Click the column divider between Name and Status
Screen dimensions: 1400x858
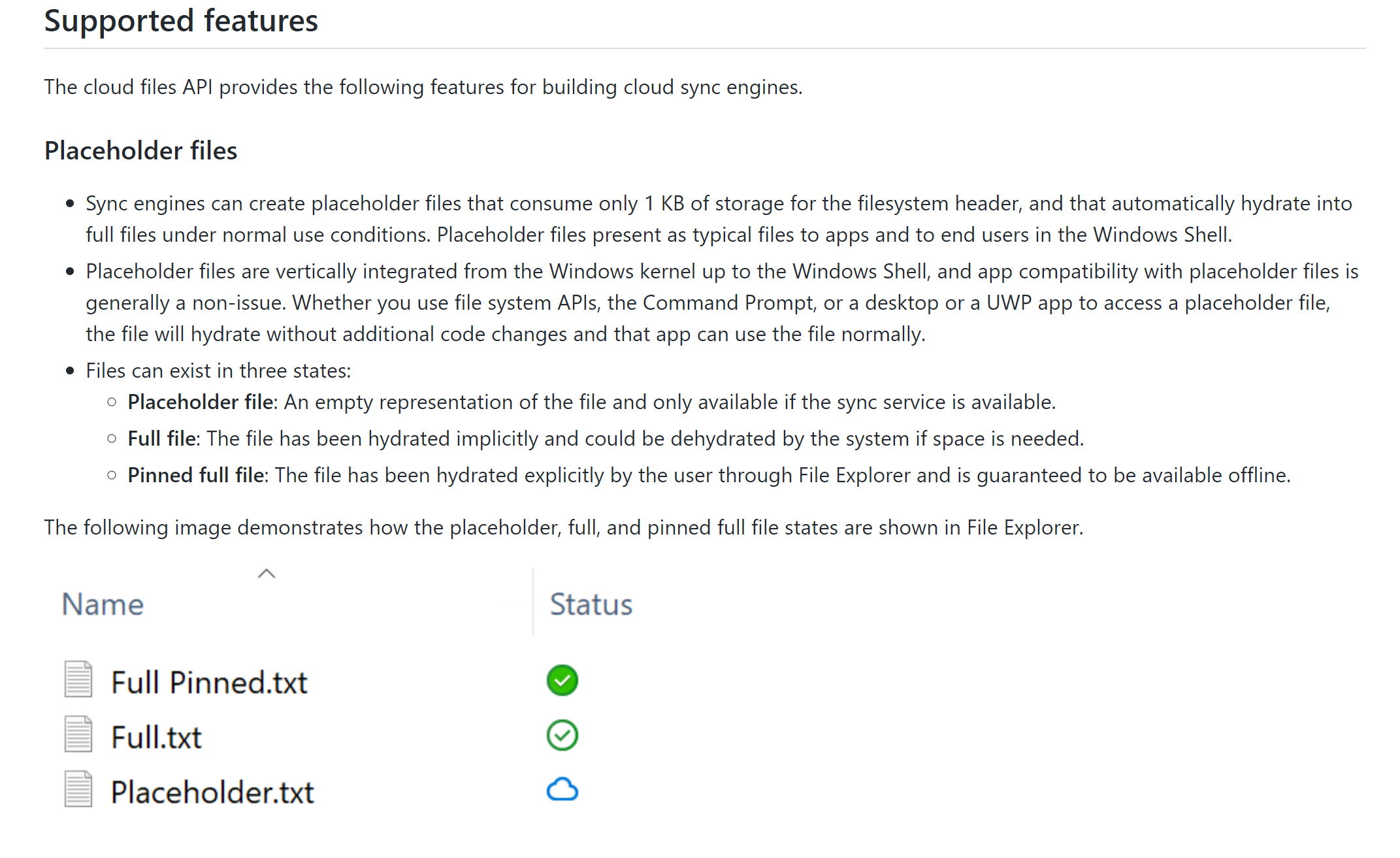(x=533, y=602)
